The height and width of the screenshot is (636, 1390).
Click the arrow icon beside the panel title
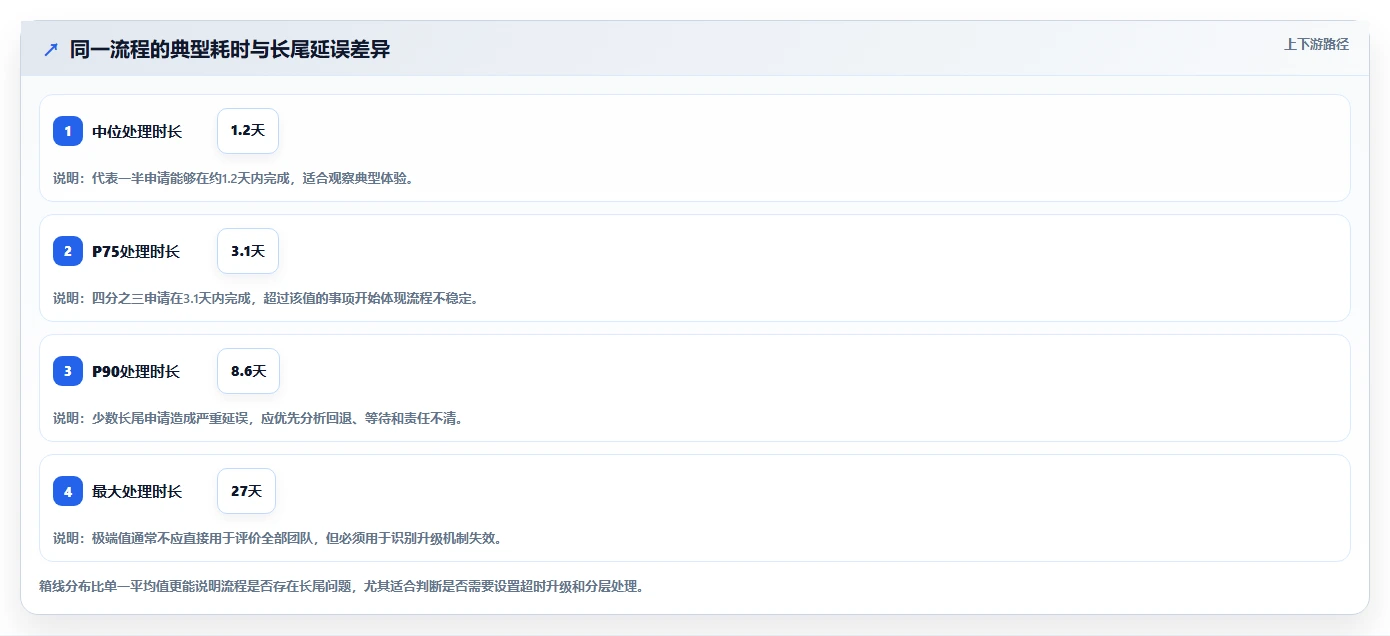point(51,49)
